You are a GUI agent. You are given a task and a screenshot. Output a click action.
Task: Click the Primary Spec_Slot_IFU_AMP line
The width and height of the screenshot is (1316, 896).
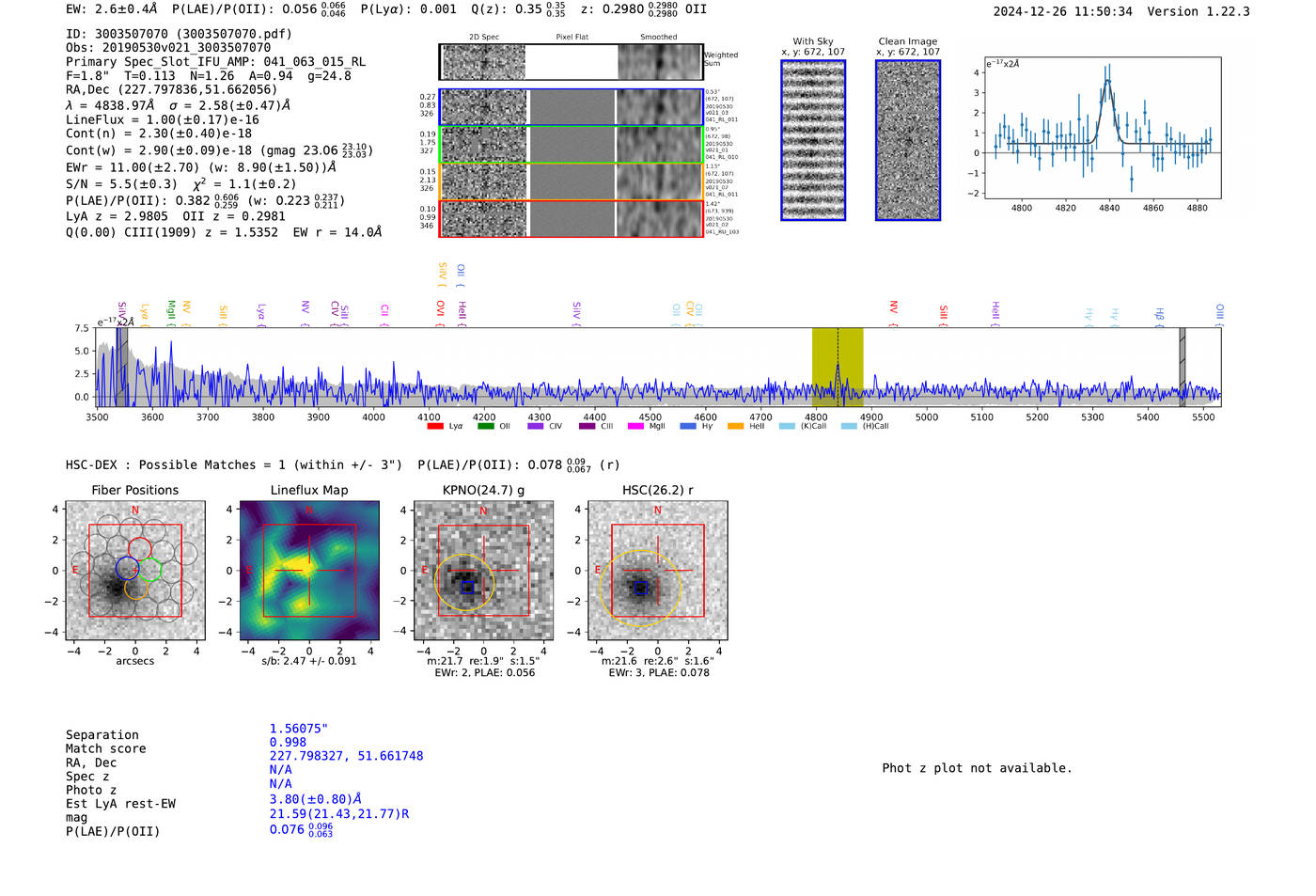(x=215, y=62)
